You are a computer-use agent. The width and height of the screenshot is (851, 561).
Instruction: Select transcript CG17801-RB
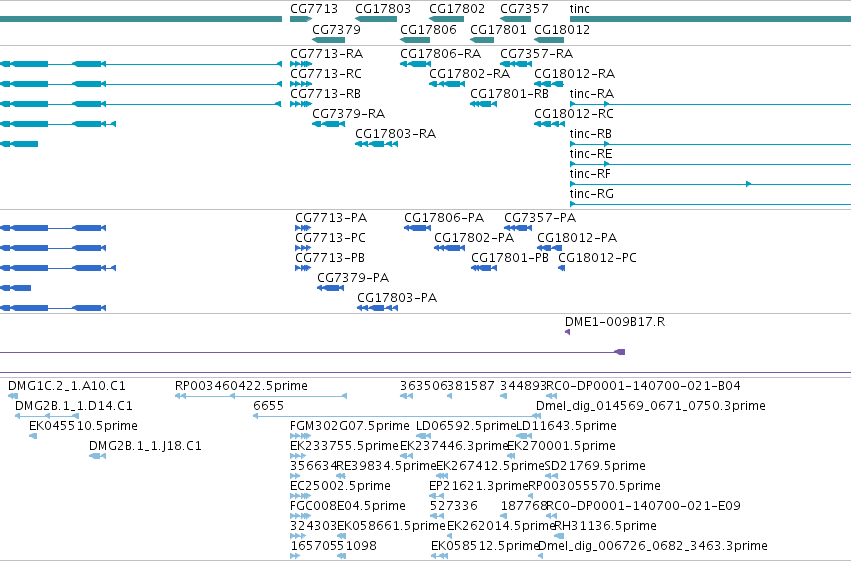coord(509,94)
